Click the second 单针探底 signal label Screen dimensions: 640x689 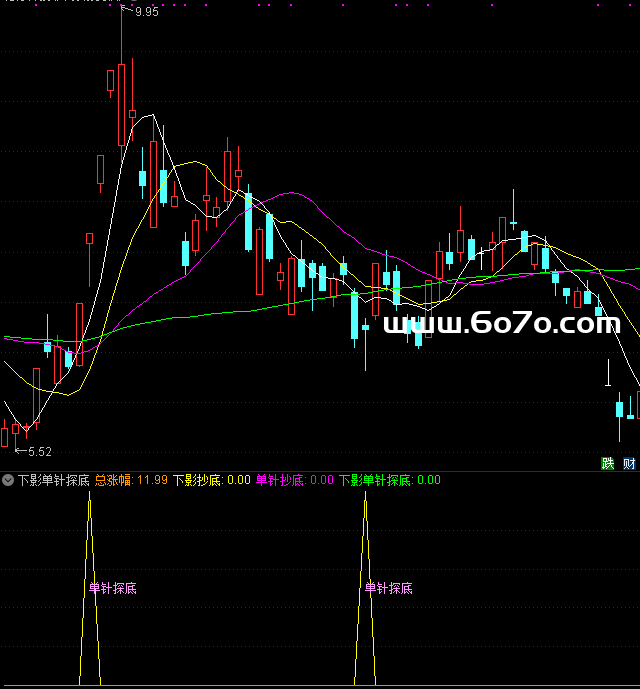389,588
